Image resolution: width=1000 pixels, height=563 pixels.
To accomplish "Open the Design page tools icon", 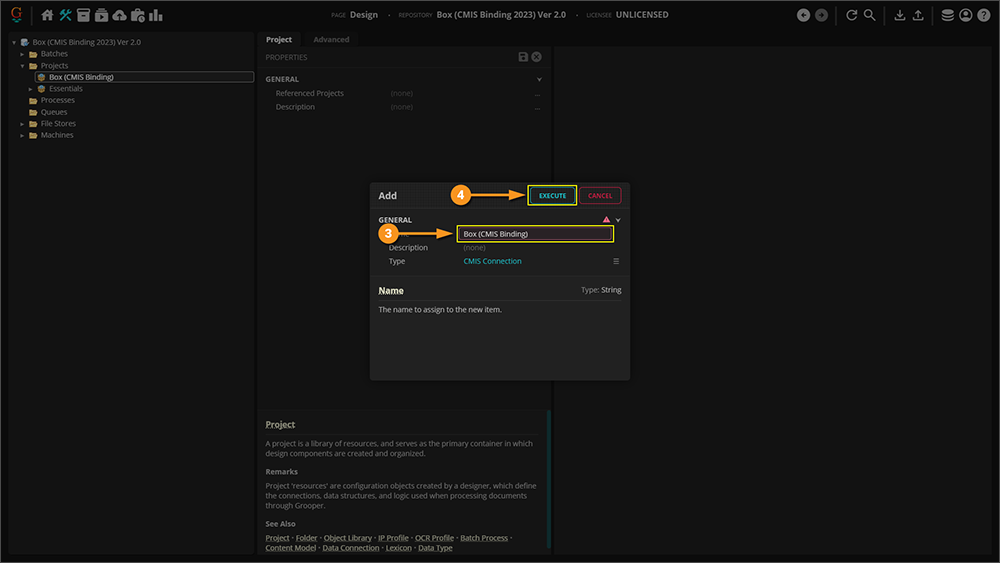I will [65, 15].
